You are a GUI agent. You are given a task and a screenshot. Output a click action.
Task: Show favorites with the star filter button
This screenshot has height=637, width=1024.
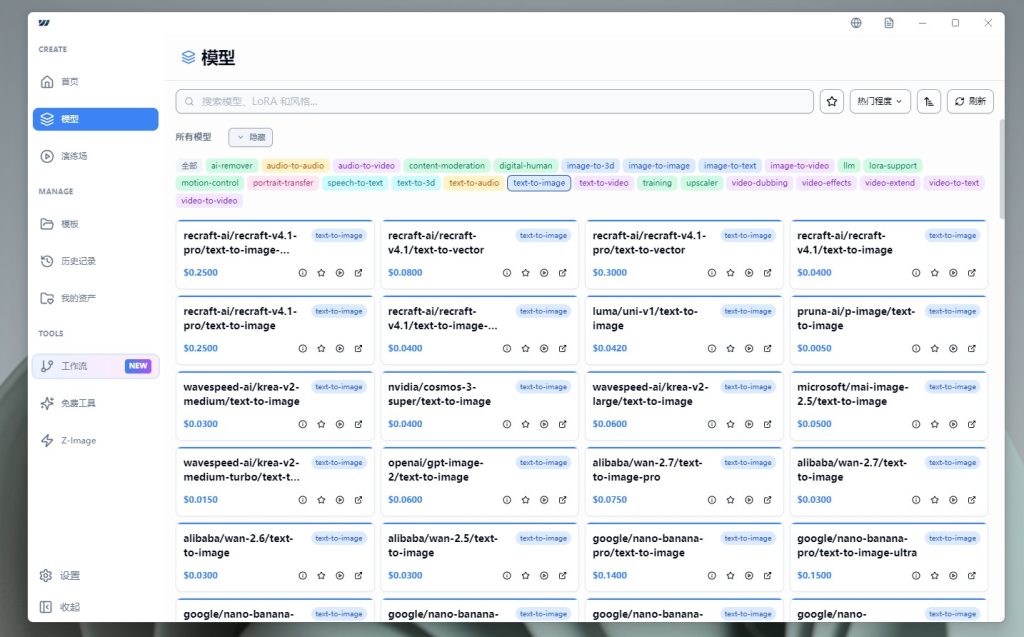point(831,101)
